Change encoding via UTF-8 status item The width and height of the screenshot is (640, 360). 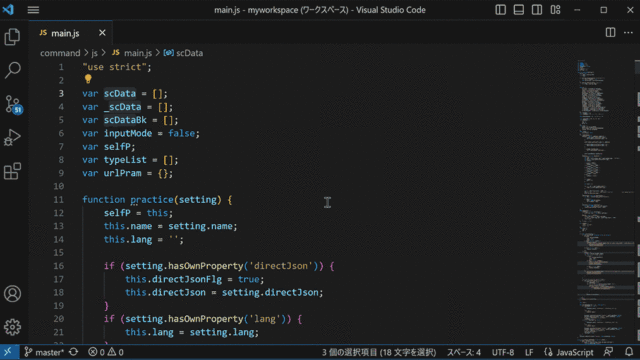click(x=503, y=352)
